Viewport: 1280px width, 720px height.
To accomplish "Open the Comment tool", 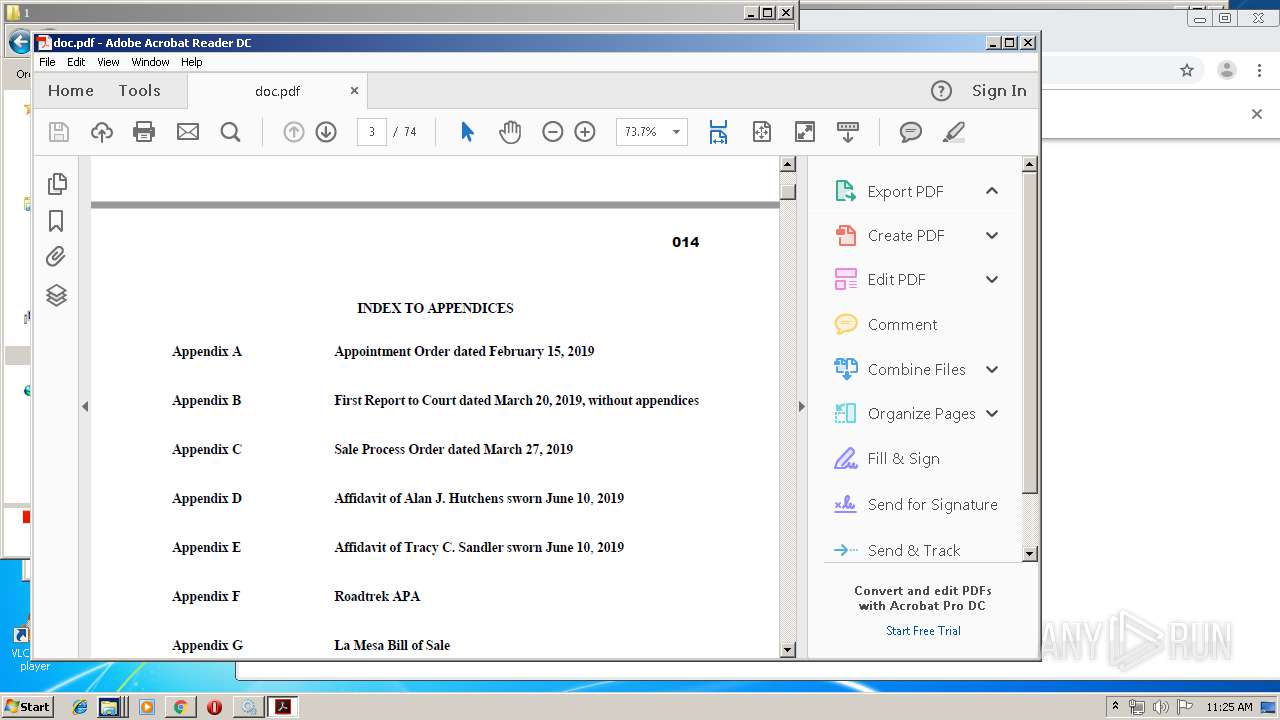I will pyautogui.click(x=902, y=324).
